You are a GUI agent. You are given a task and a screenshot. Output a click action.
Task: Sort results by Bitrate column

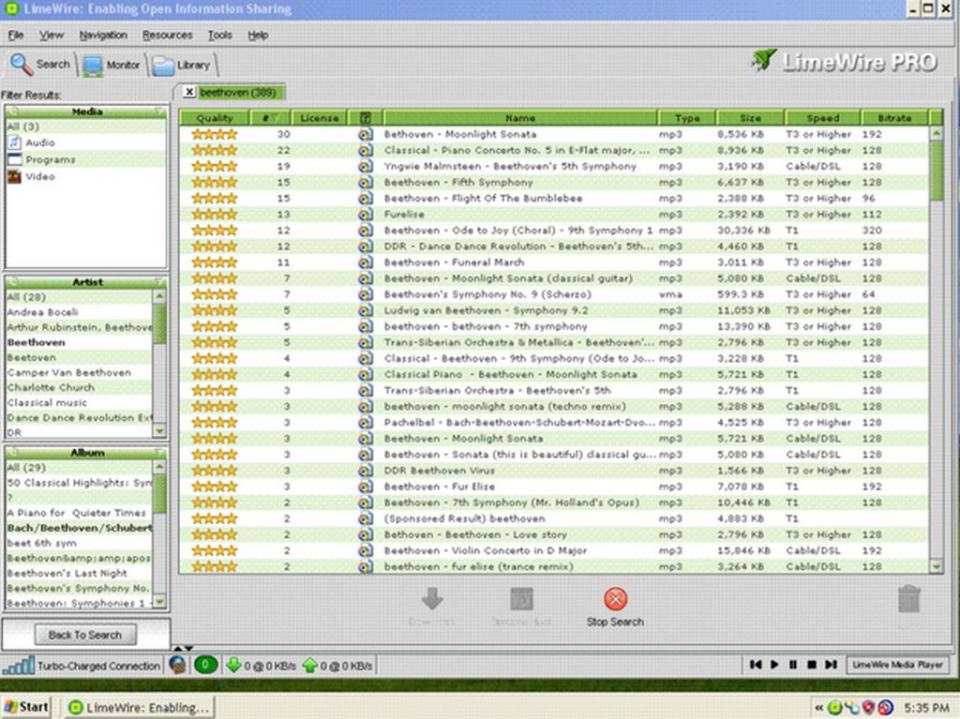(x=894, y=118)
